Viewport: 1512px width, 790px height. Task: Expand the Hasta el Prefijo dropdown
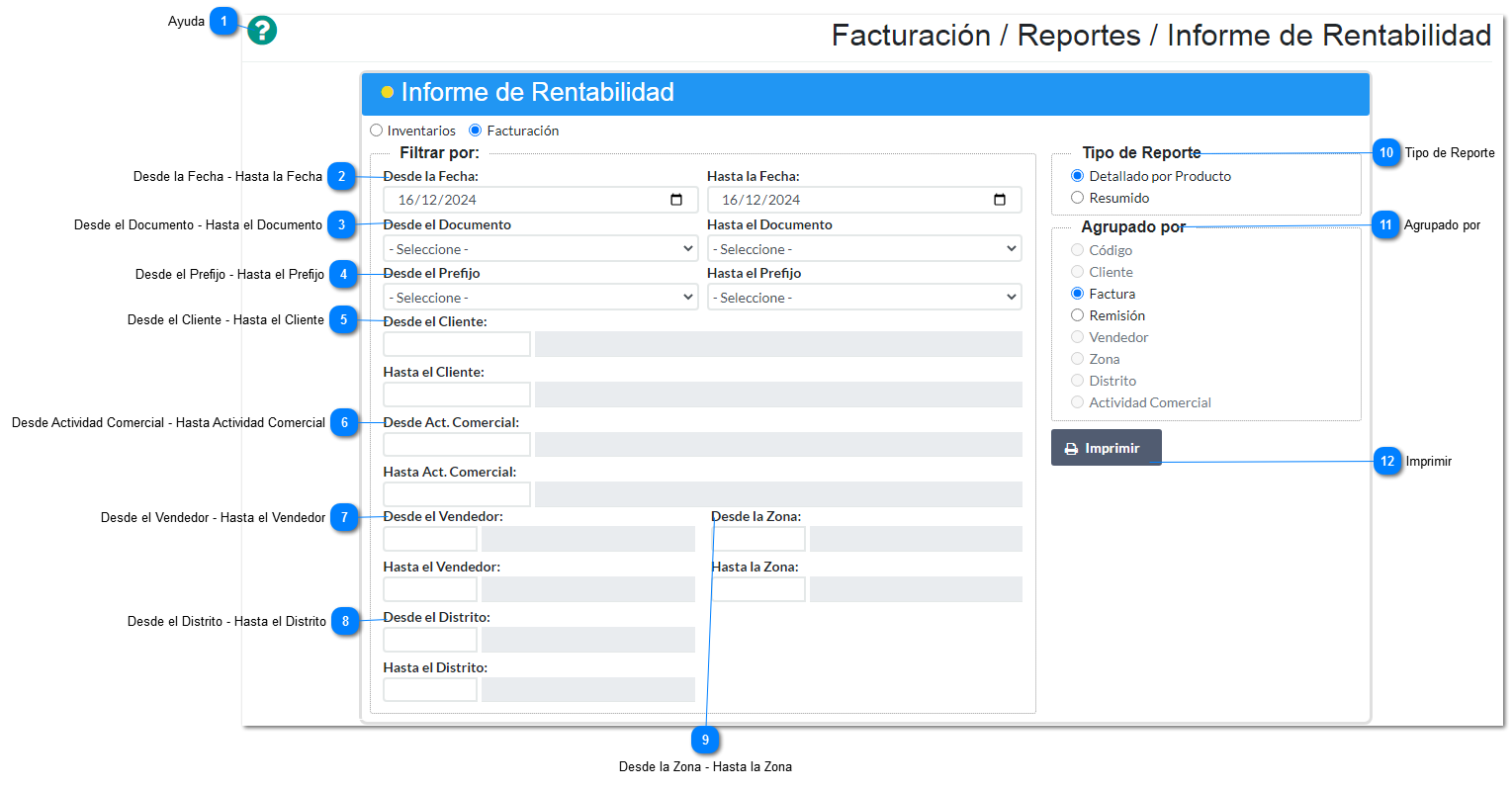864,298
